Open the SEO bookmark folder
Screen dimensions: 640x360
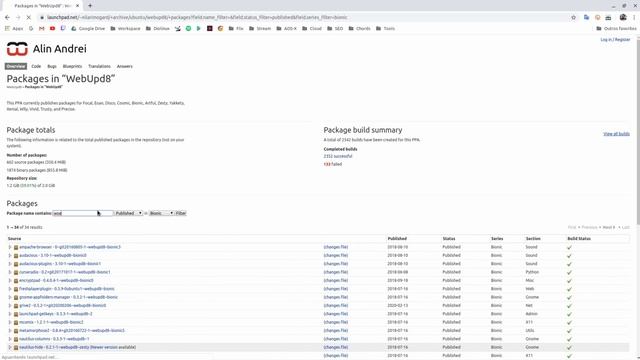click(335, 29)
